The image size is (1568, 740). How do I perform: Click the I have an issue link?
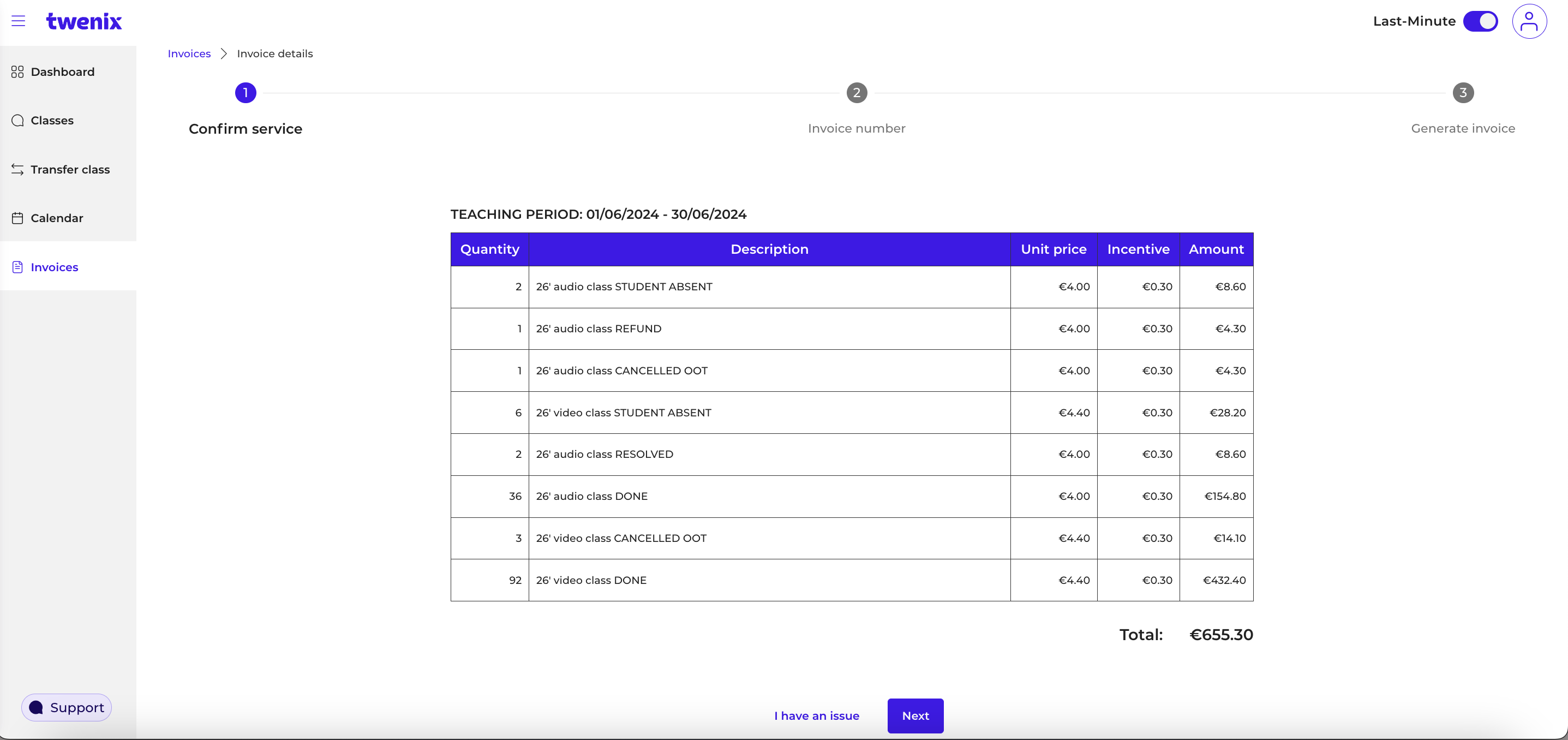click(816, 715)
